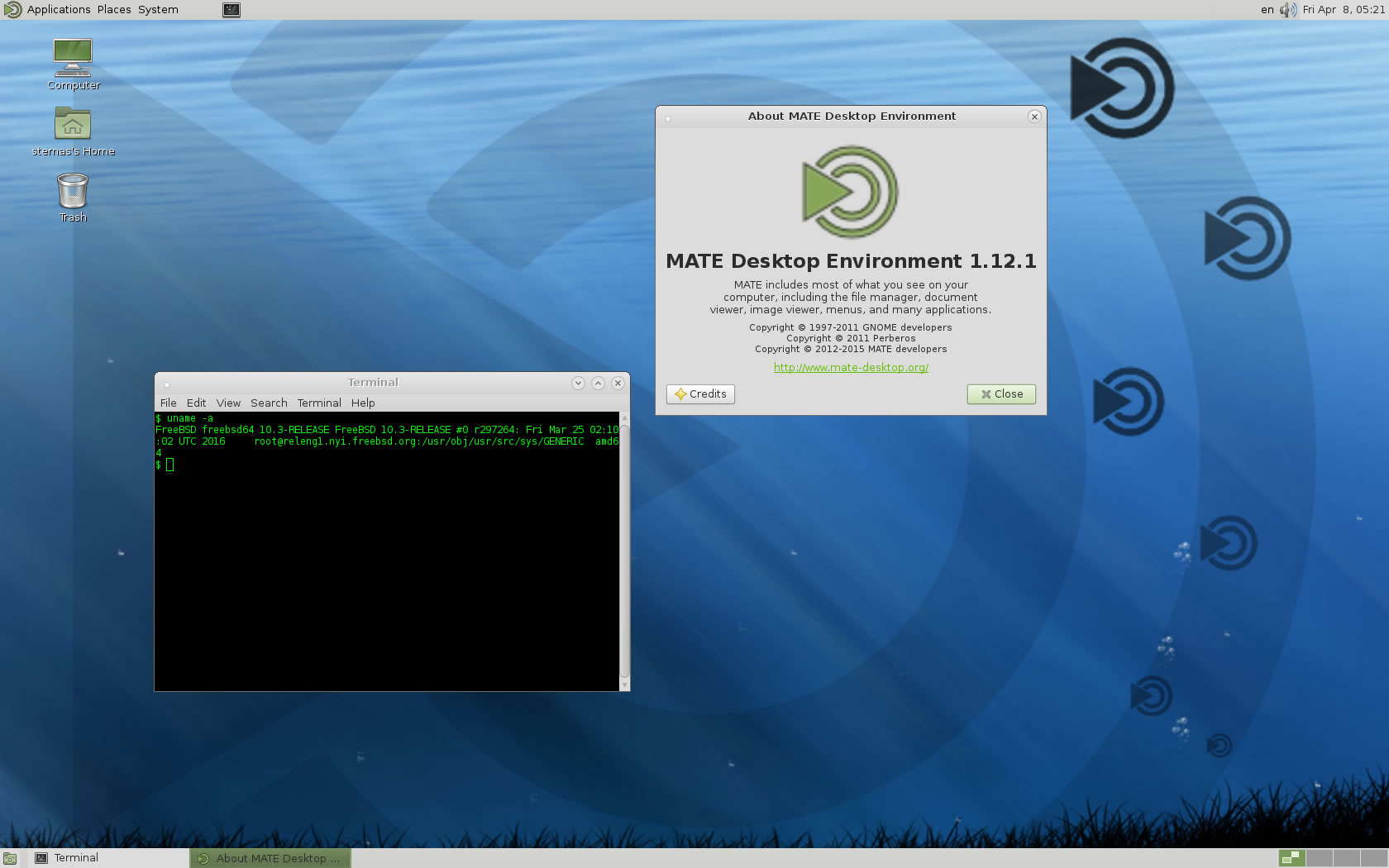Click the 'en' keyboard layout indicator
Viewport: 1389px width, 868px height.
(1267, 10)
